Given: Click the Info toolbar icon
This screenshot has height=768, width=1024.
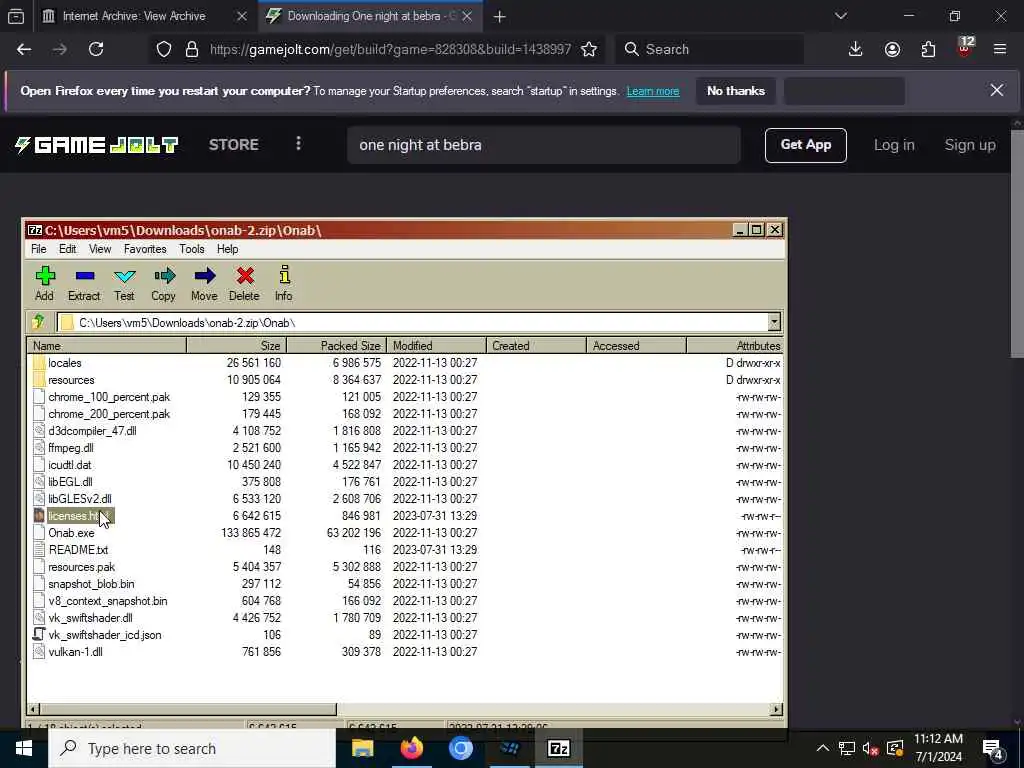Looking at the screenshot, I should 283,283.
